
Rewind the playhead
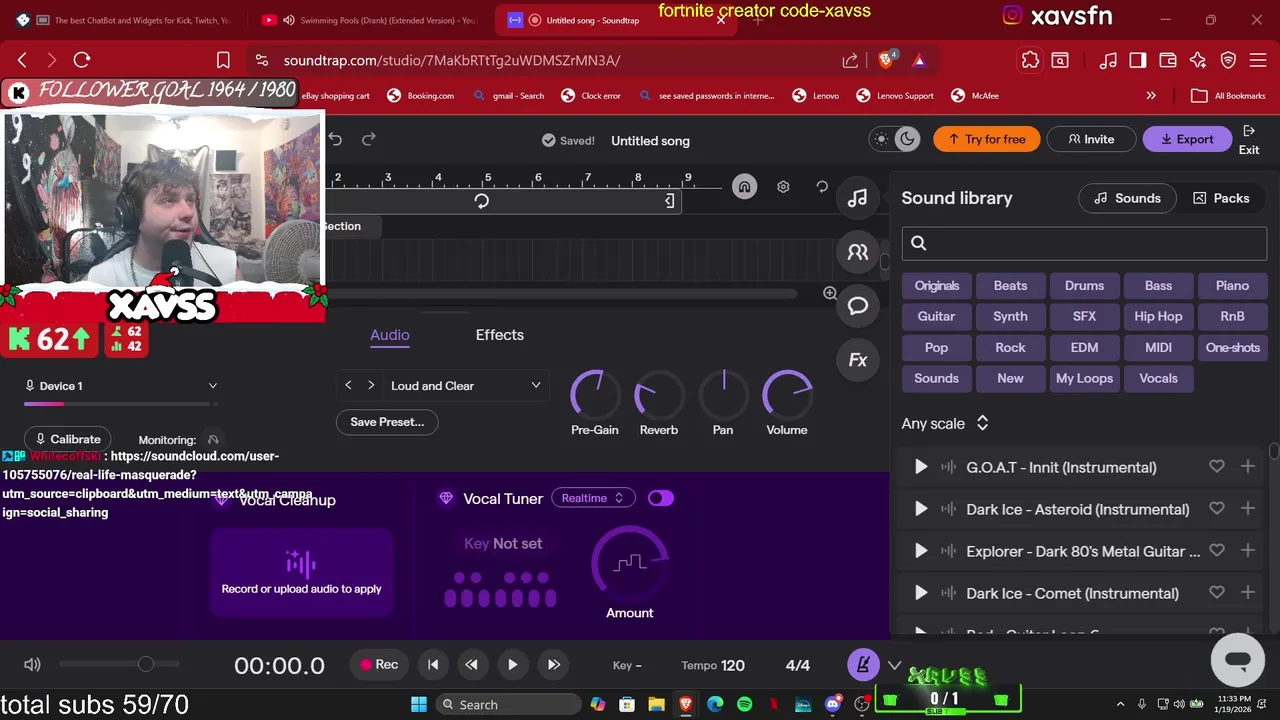pyautogui.click(x=471, y=665)
